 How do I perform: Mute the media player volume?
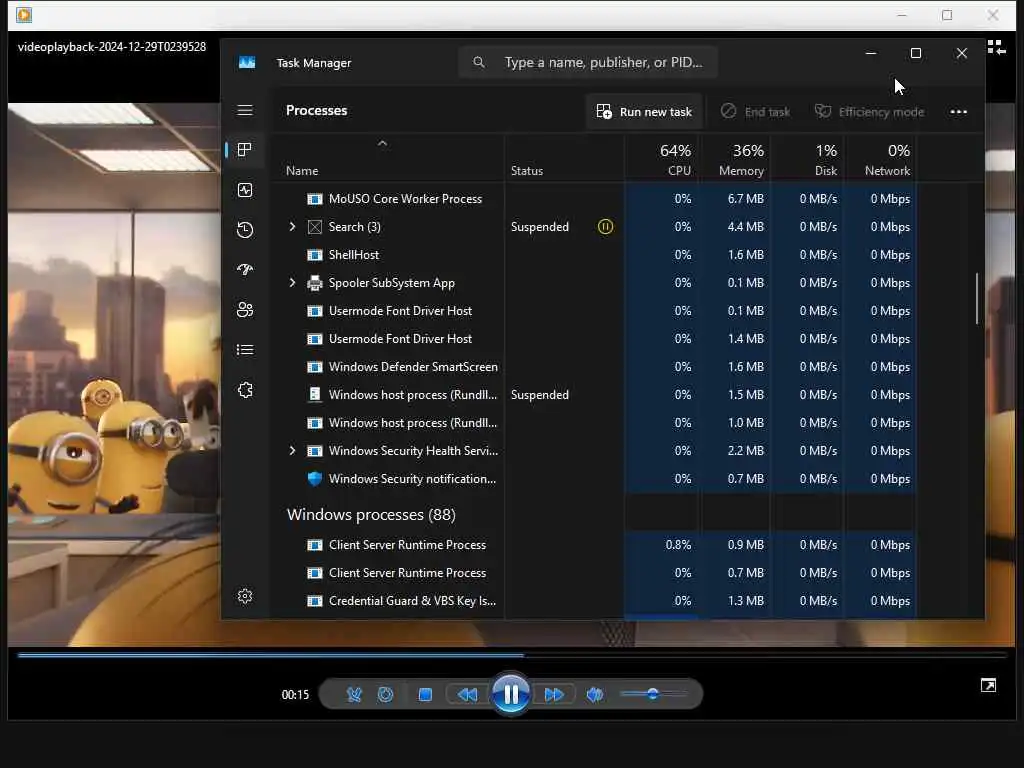[595, 694]
